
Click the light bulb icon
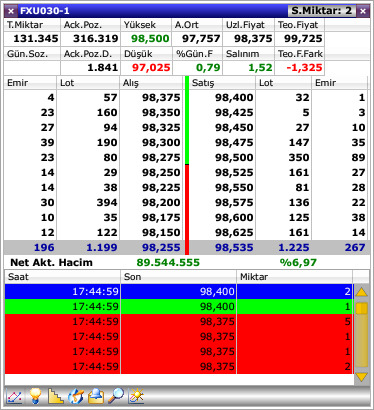(35, 396)
